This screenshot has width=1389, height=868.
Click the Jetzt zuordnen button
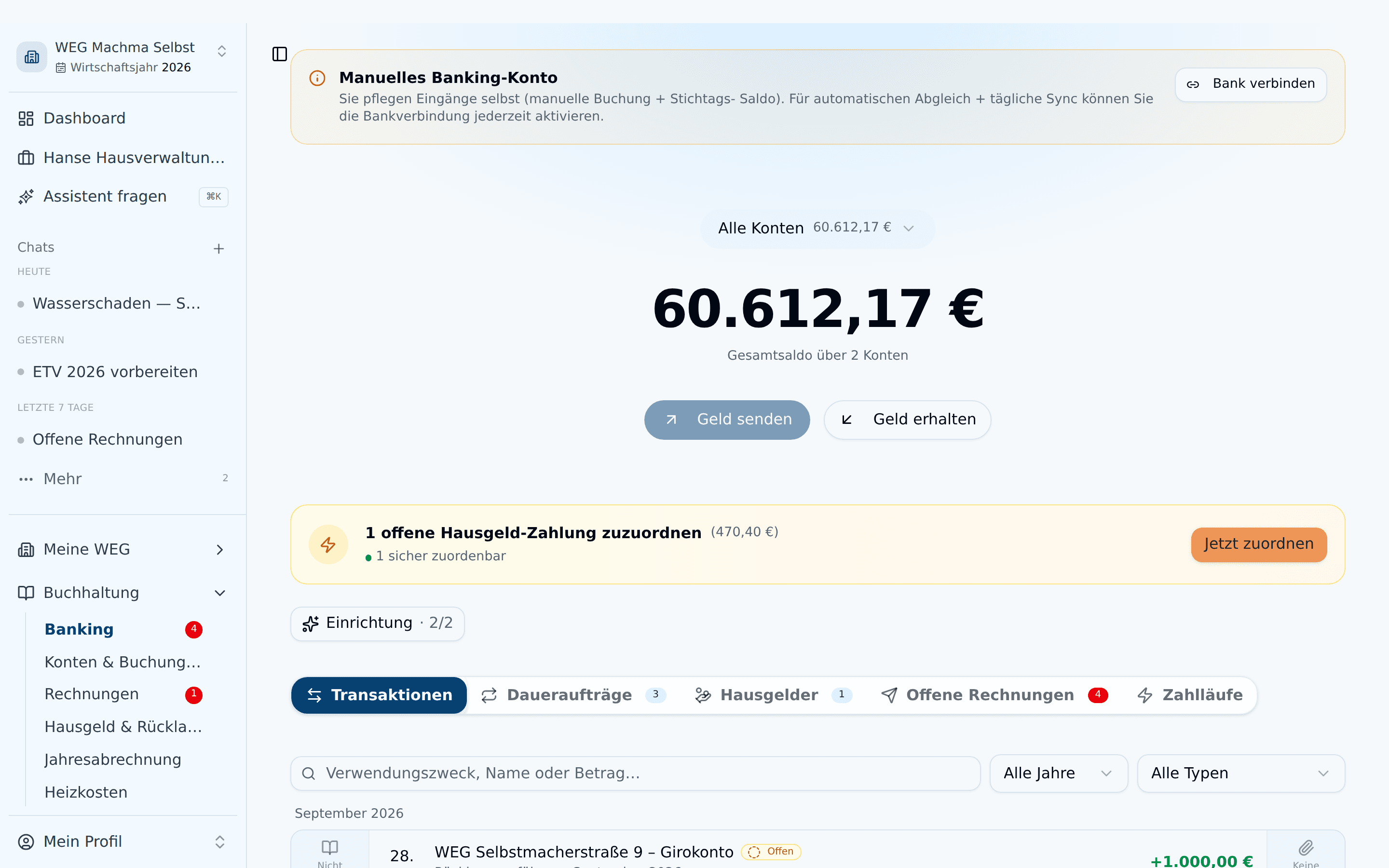1259,544
